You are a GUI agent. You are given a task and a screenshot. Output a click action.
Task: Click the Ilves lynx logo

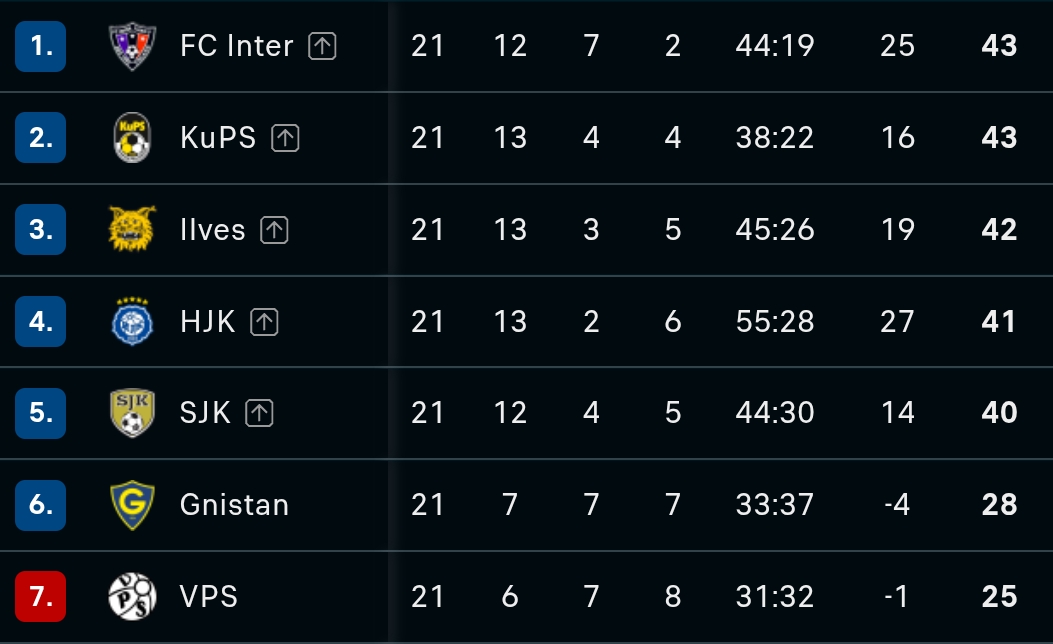coord(132,229)
